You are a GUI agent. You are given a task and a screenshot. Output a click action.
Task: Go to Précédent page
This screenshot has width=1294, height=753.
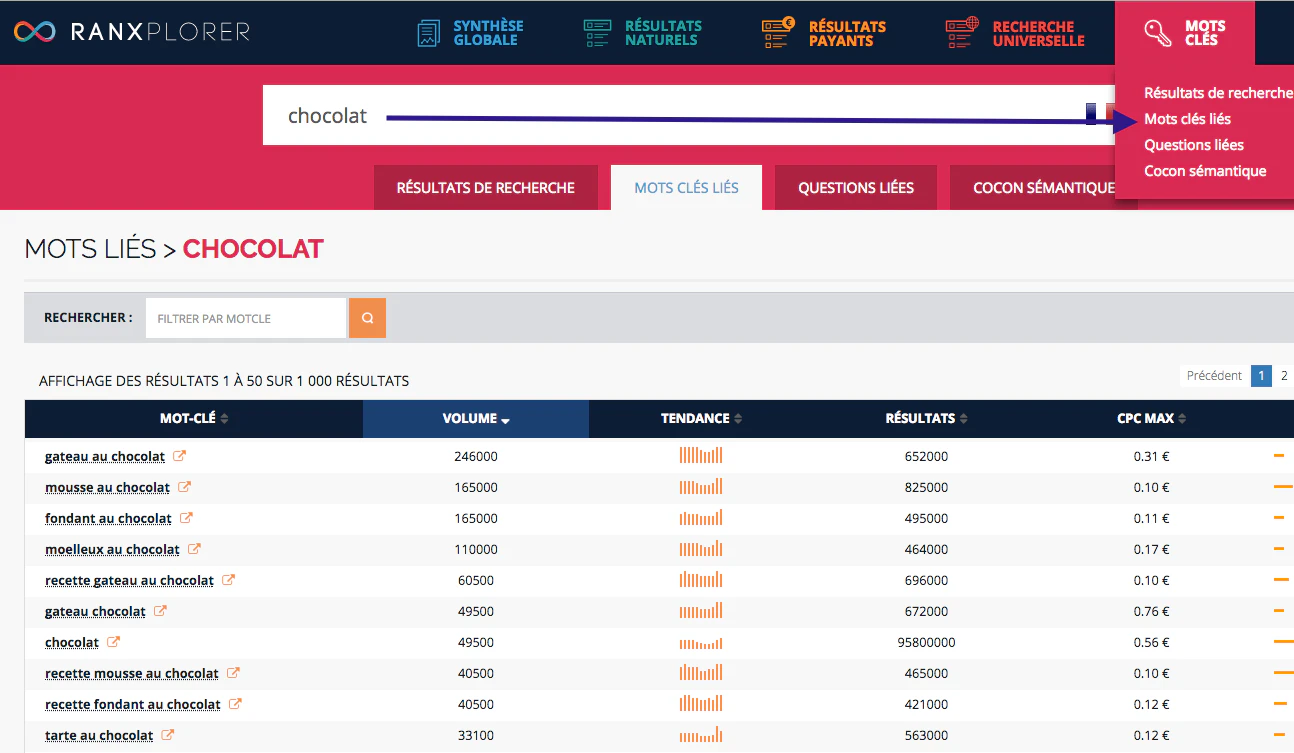point(1214,376)
